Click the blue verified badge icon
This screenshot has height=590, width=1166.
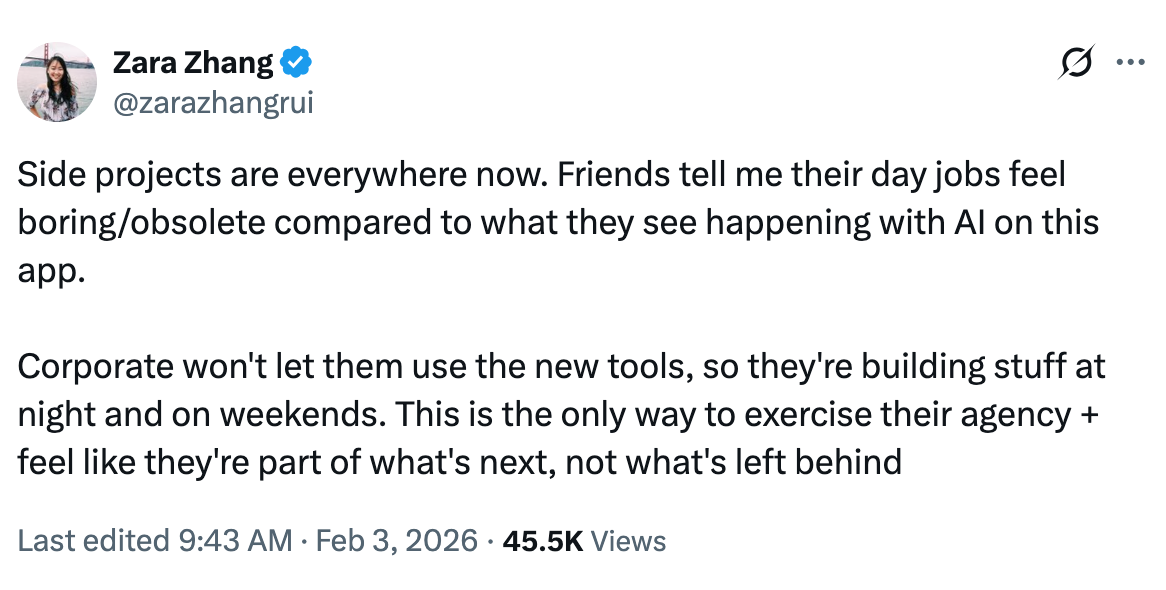(x=297, y=63)
